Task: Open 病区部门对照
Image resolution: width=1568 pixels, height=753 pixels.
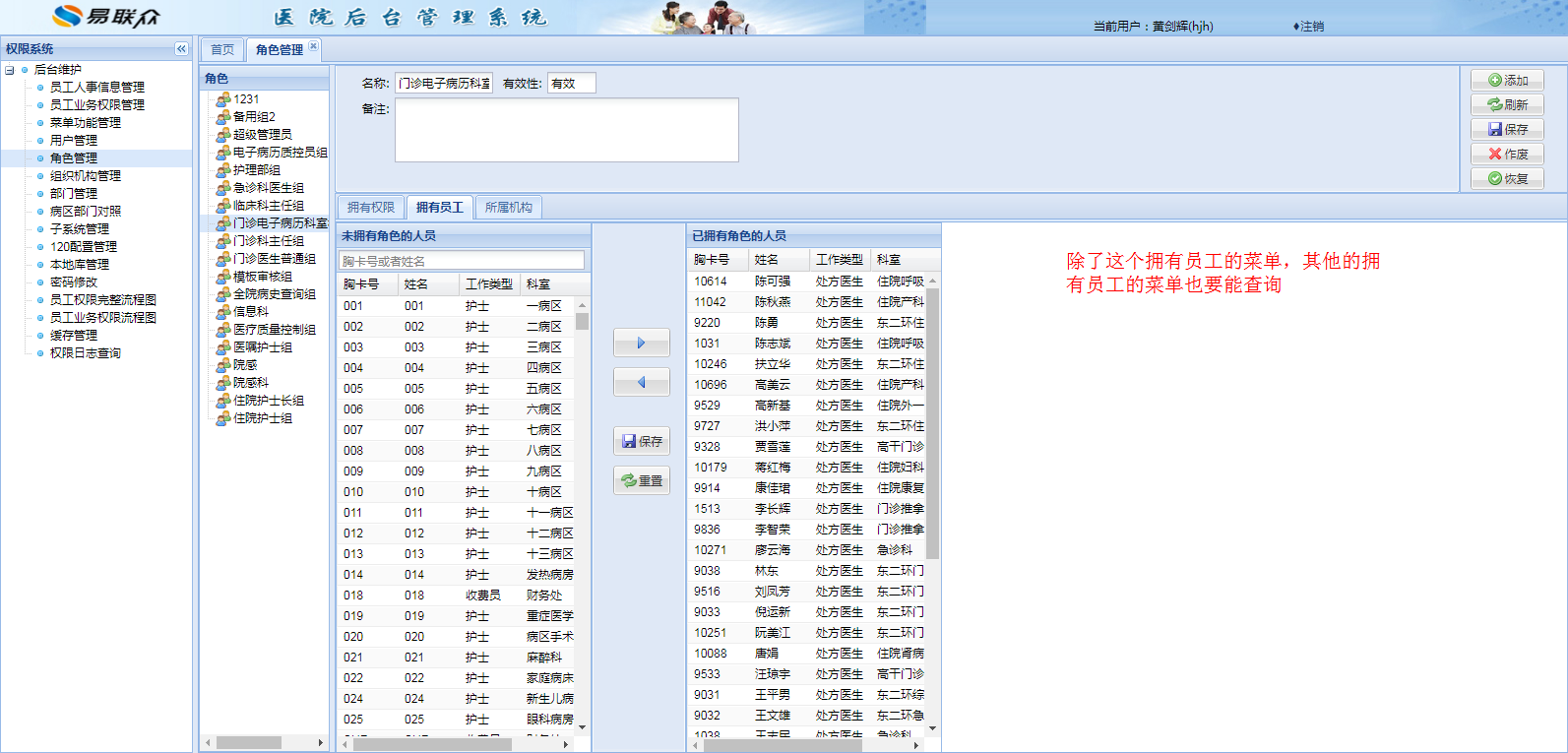Action: [86, 212]
